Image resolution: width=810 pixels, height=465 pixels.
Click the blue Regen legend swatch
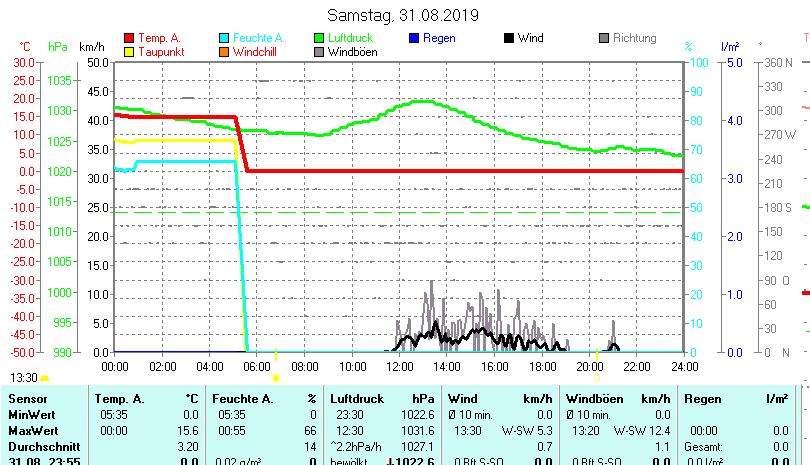click(414, 38)
